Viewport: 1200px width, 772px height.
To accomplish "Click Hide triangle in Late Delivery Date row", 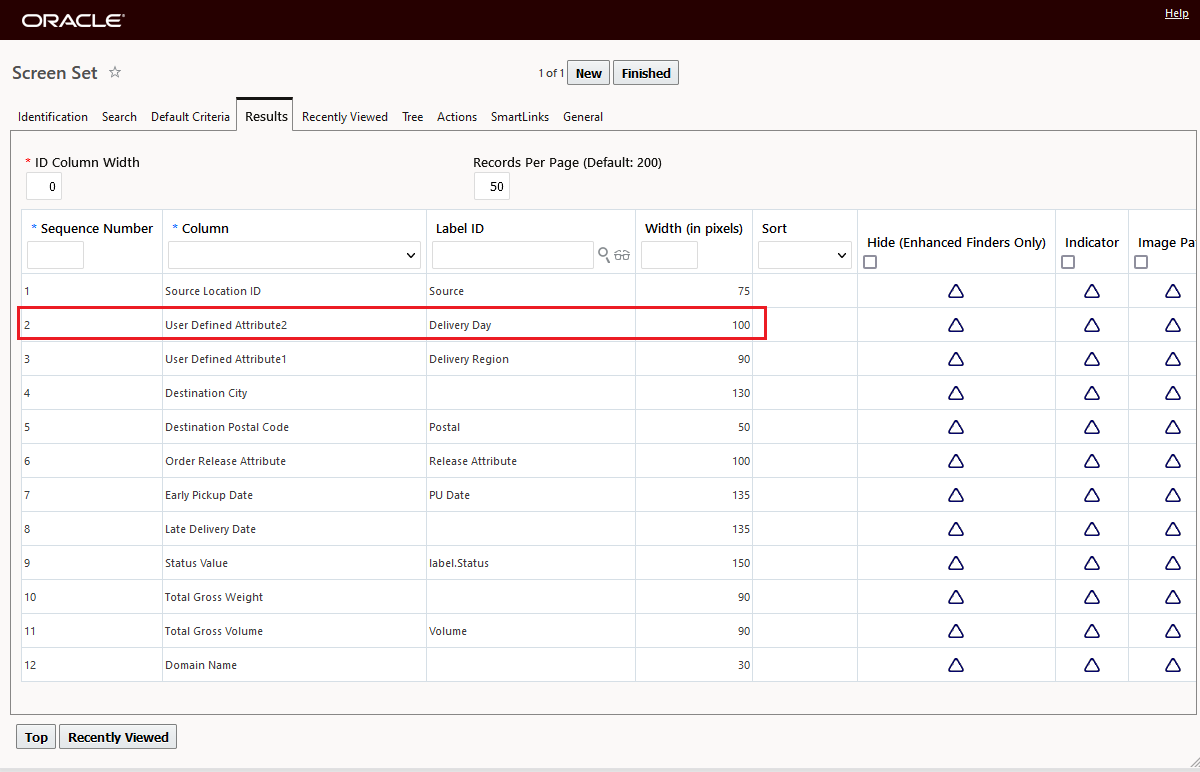I will coord(956,529).
